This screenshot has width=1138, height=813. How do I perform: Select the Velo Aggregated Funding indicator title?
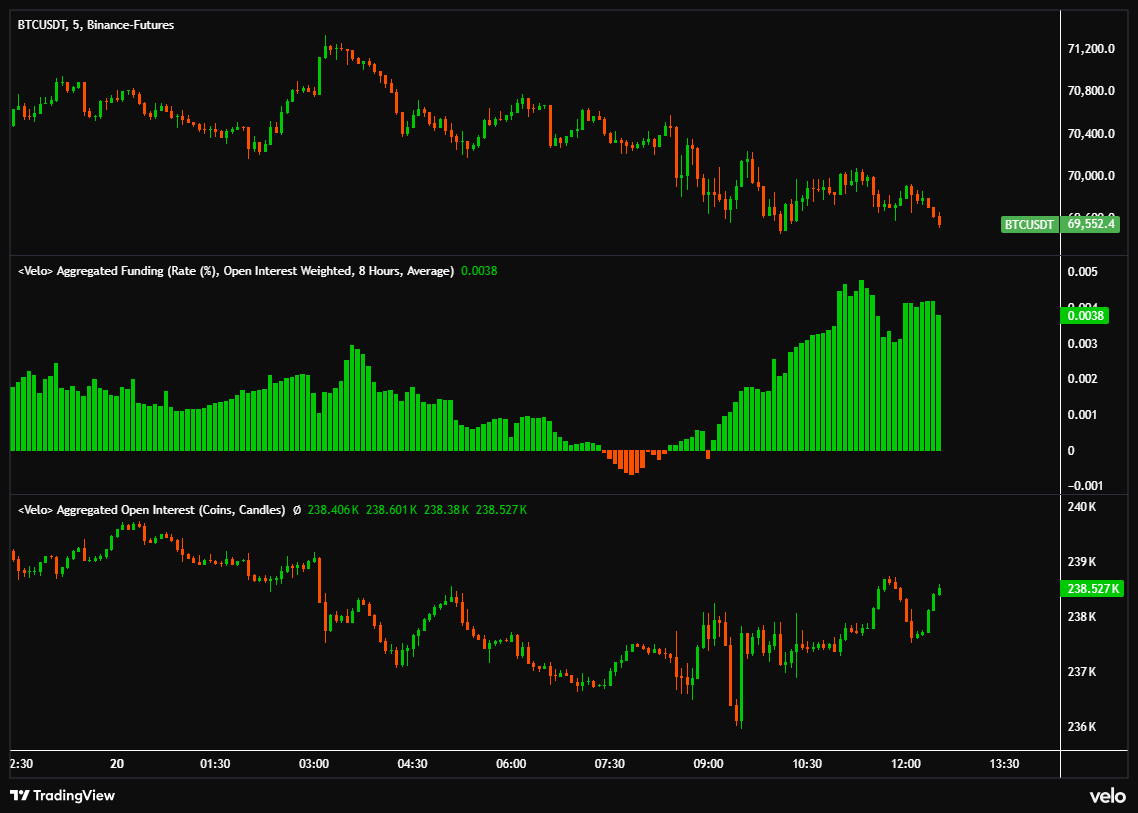tap(236, 271)
